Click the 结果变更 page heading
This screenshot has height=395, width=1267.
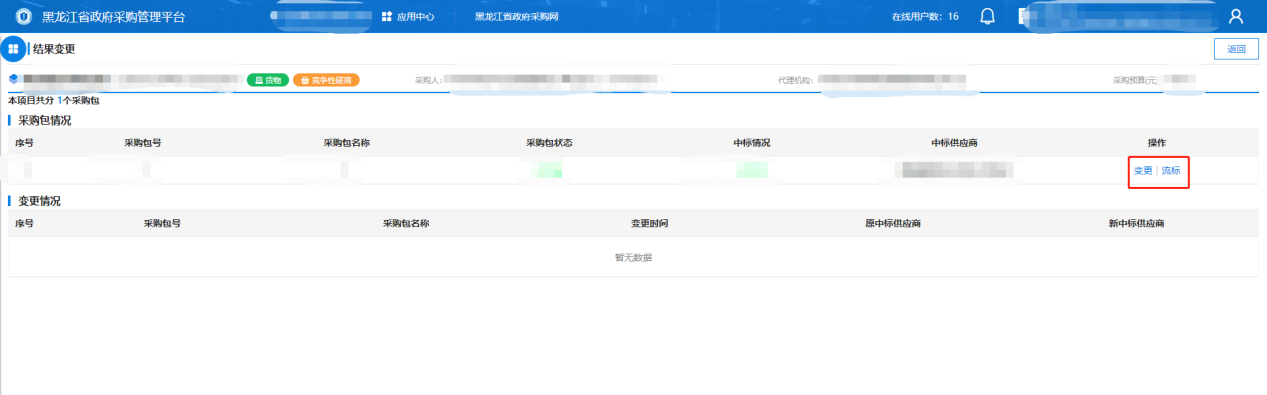coord(54,49)
